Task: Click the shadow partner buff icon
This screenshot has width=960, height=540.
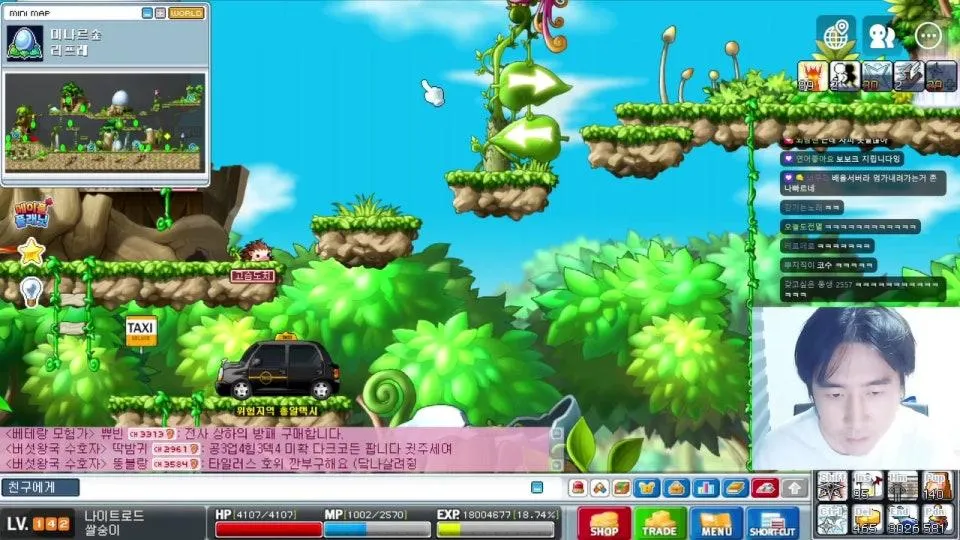Action: pyautogui.click(x=844, y=77)
